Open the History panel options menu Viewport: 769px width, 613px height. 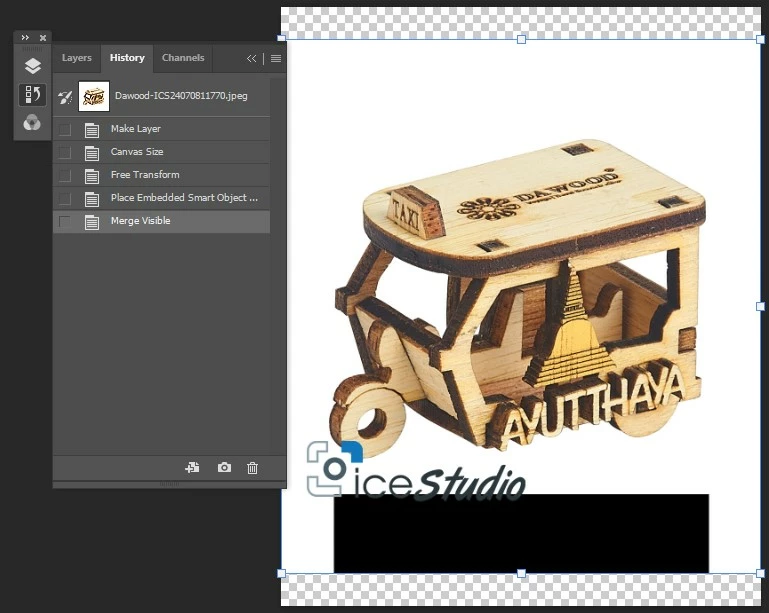pos(276,59)
